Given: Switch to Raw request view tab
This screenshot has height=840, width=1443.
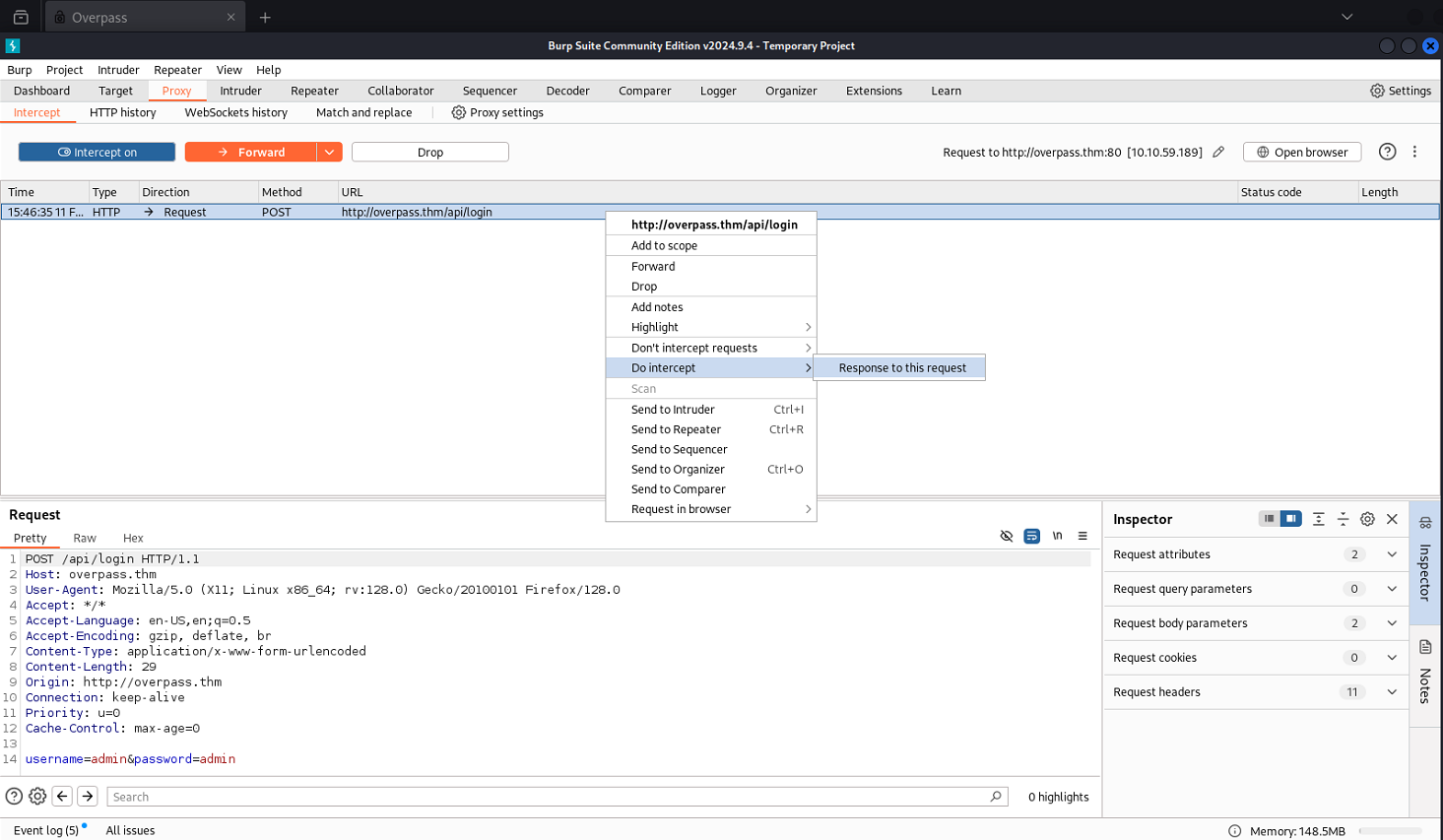Looking at the screenshot, I should 85,538.
